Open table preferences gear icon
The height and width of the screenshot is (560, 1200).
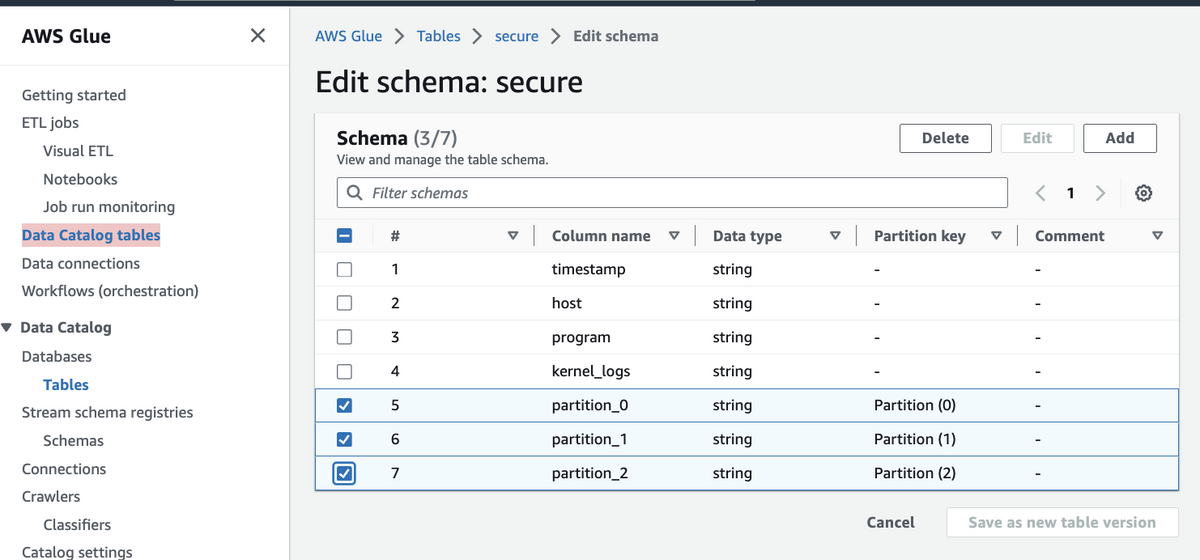[1144, 193]
